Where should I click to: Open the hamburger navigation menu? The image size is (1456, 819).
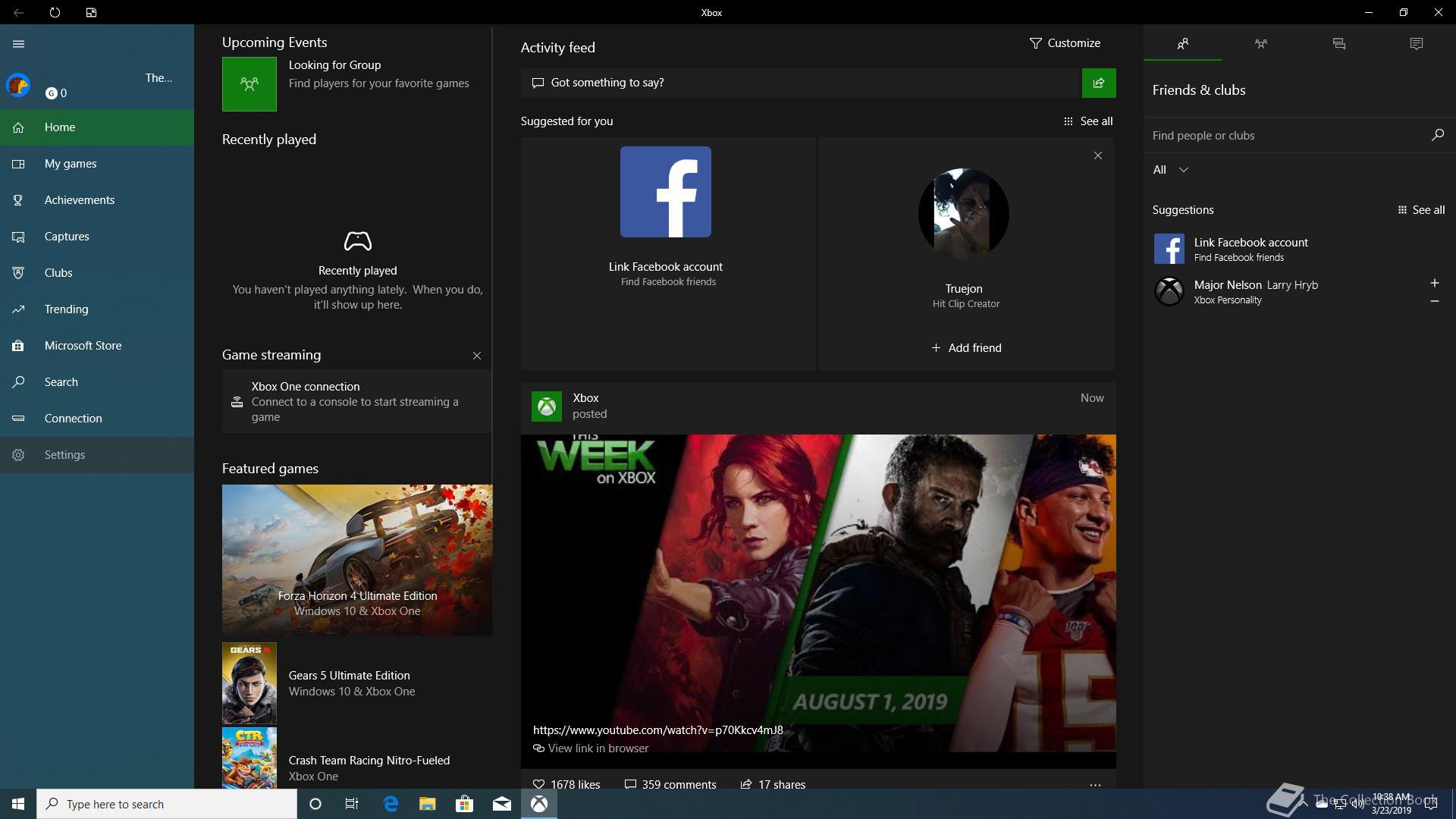pos(19,44)
